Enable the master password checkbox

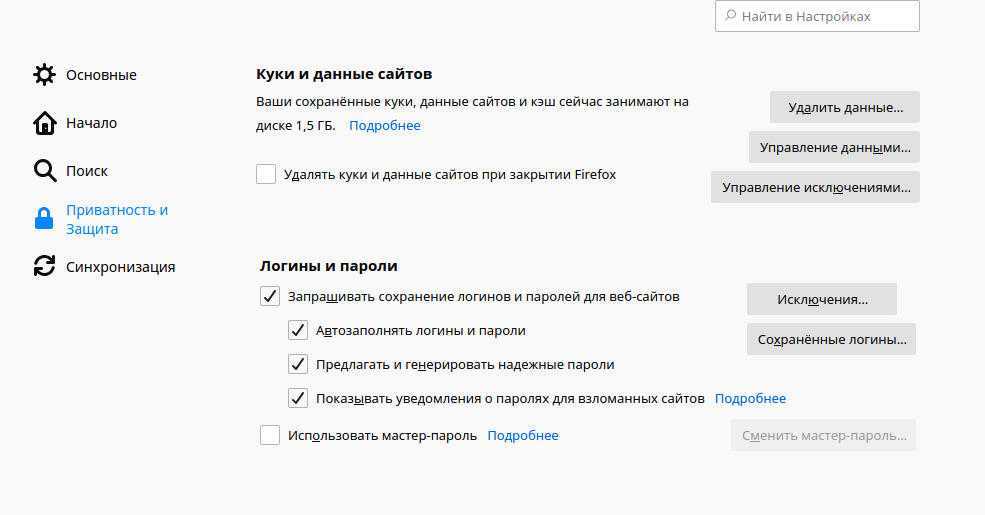click(x=270, y=435)
